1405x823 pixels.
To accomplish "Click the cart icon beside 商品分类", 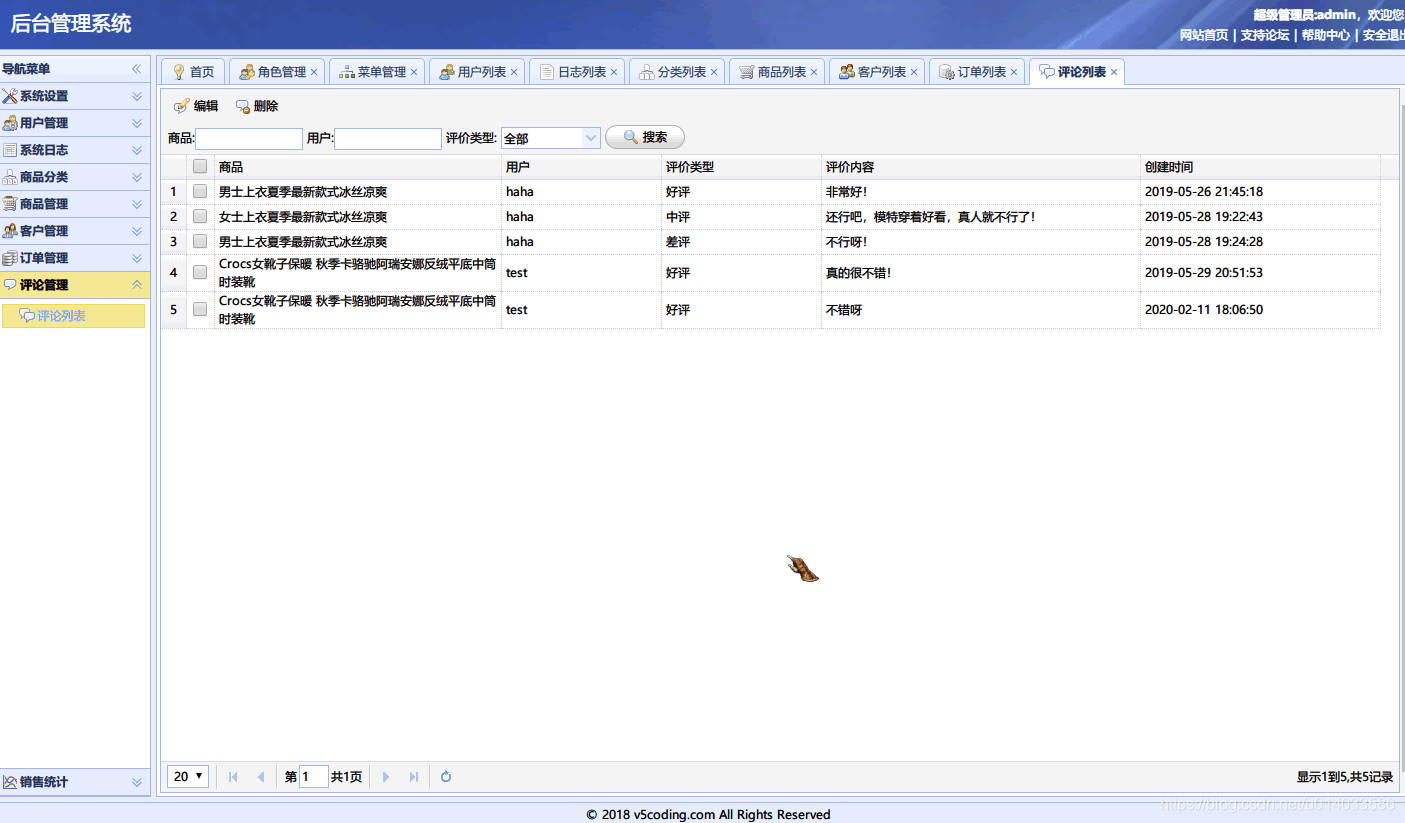I will point(10,177).
